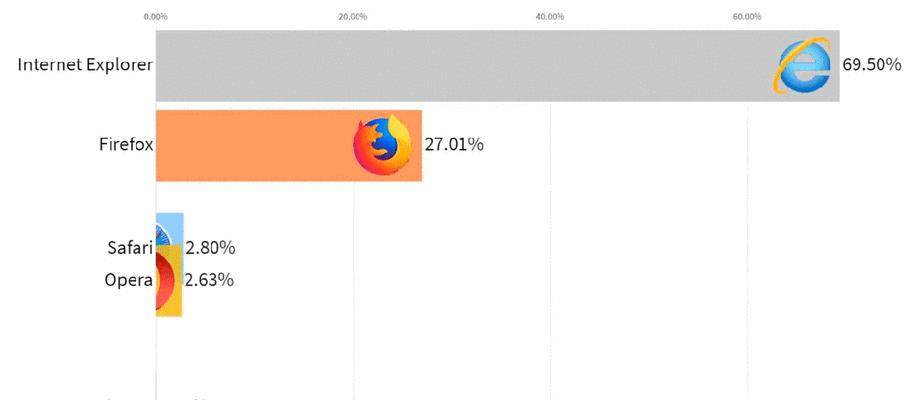This screenshot has width=917, height=400.
Task: Select the yellow Opera bar
Action: pyautogui.click(x=169, y=281)
